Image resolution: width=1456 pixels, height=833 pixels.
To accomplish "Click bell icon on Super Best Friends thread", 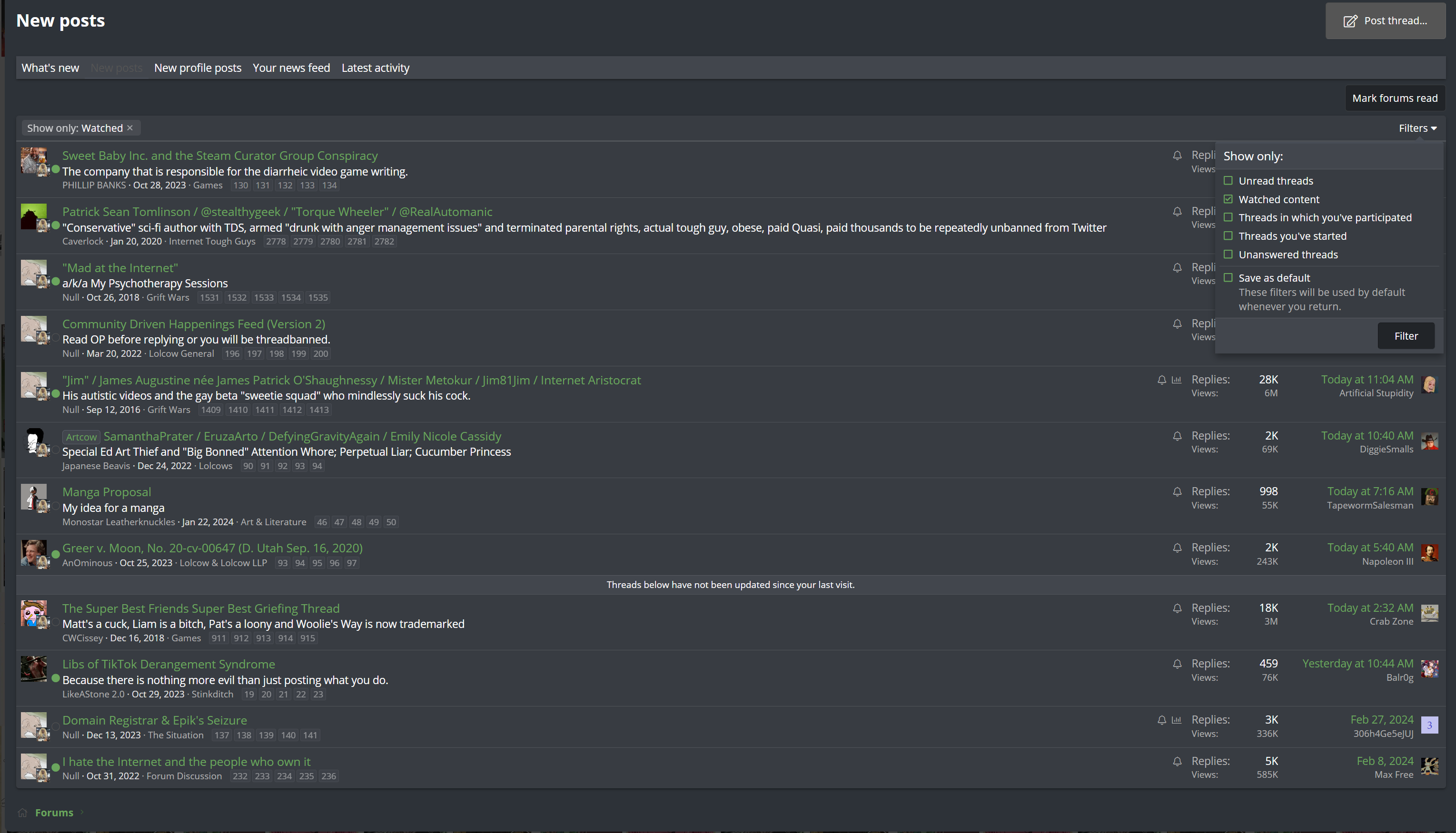I will (x=1177, y=608).
